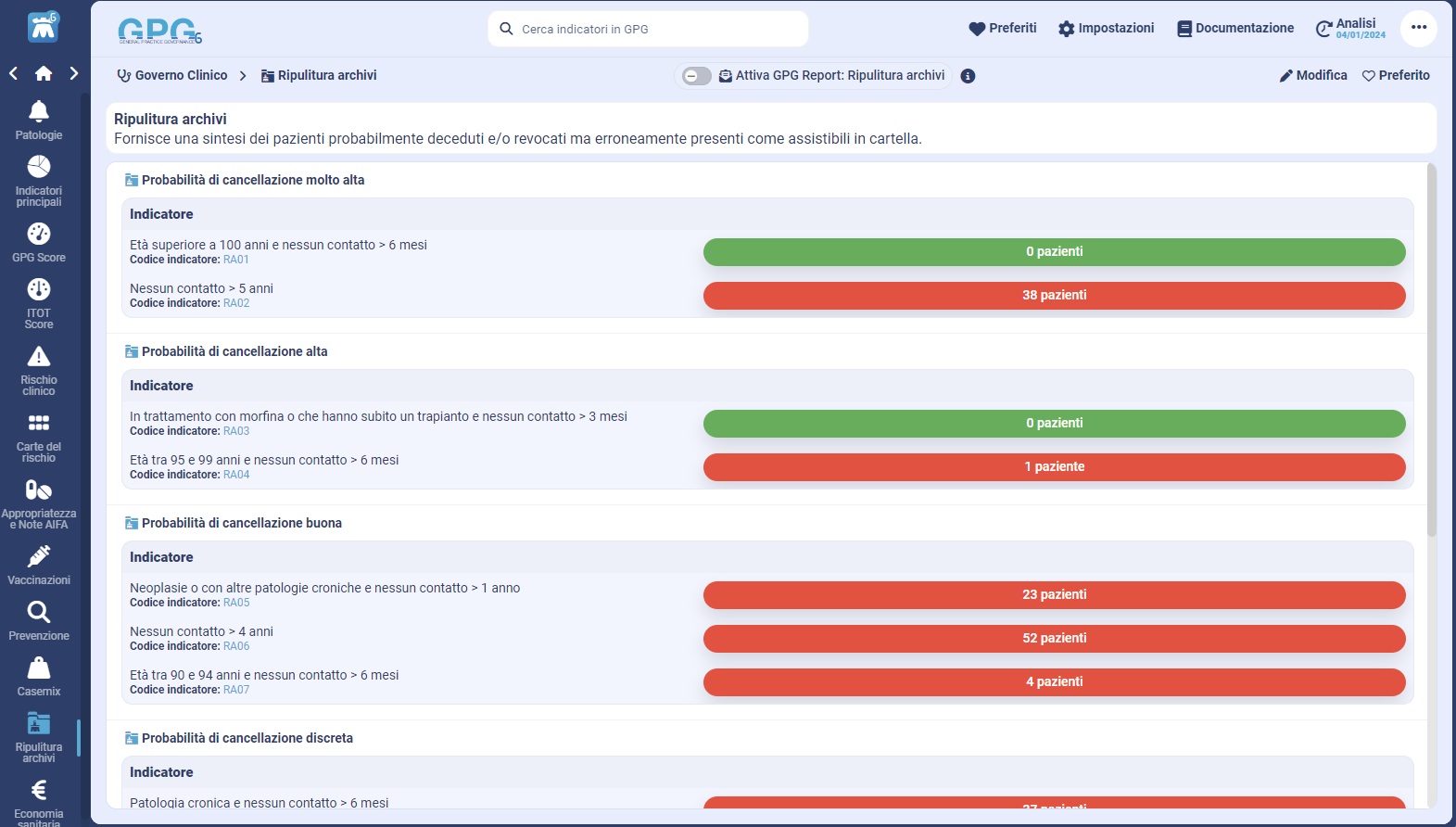Open Carte del rischio grid icon
Viewport: 1456px width, 827px height.
[39, 424]
